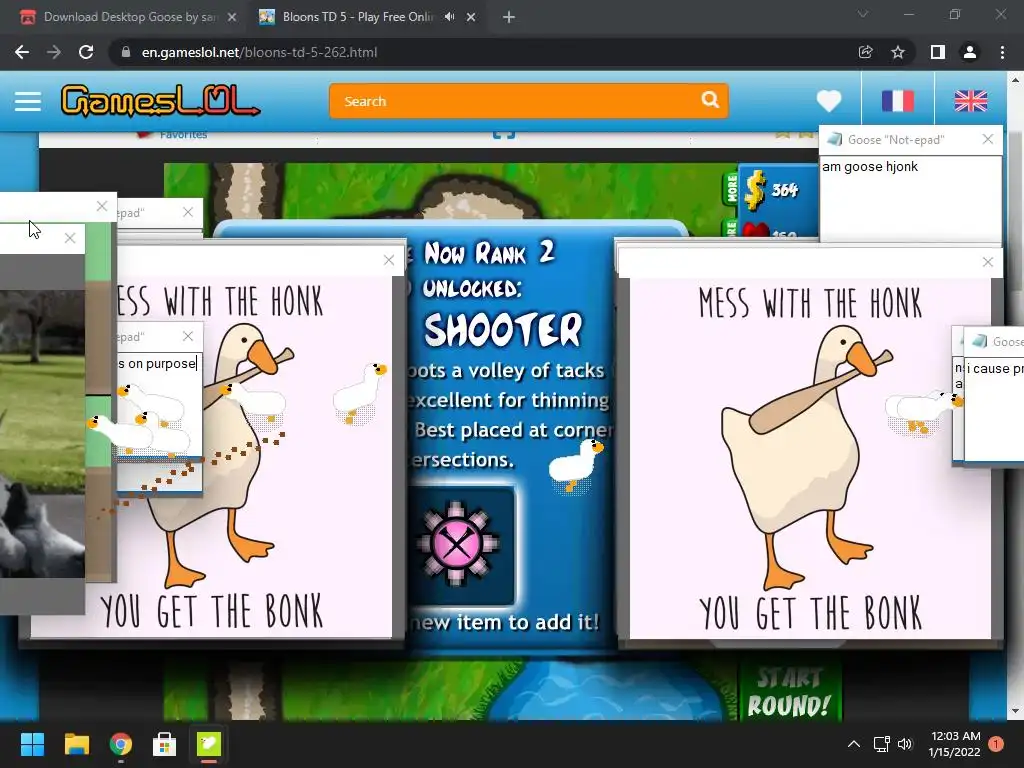Screen dimensions: 1024x768
Task: Close the Download Desktop Goose tab
Action: point(232,18)
